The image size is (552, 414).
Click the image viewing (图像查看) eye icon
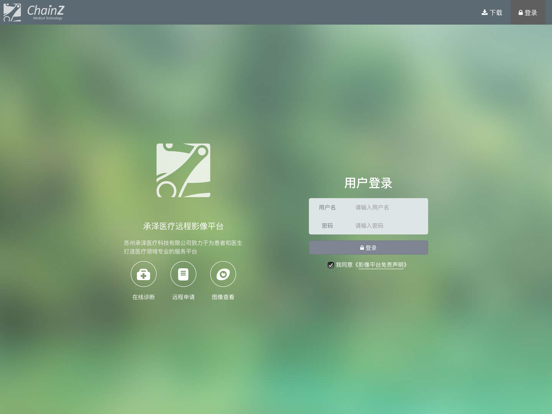(x=223, y=274)
